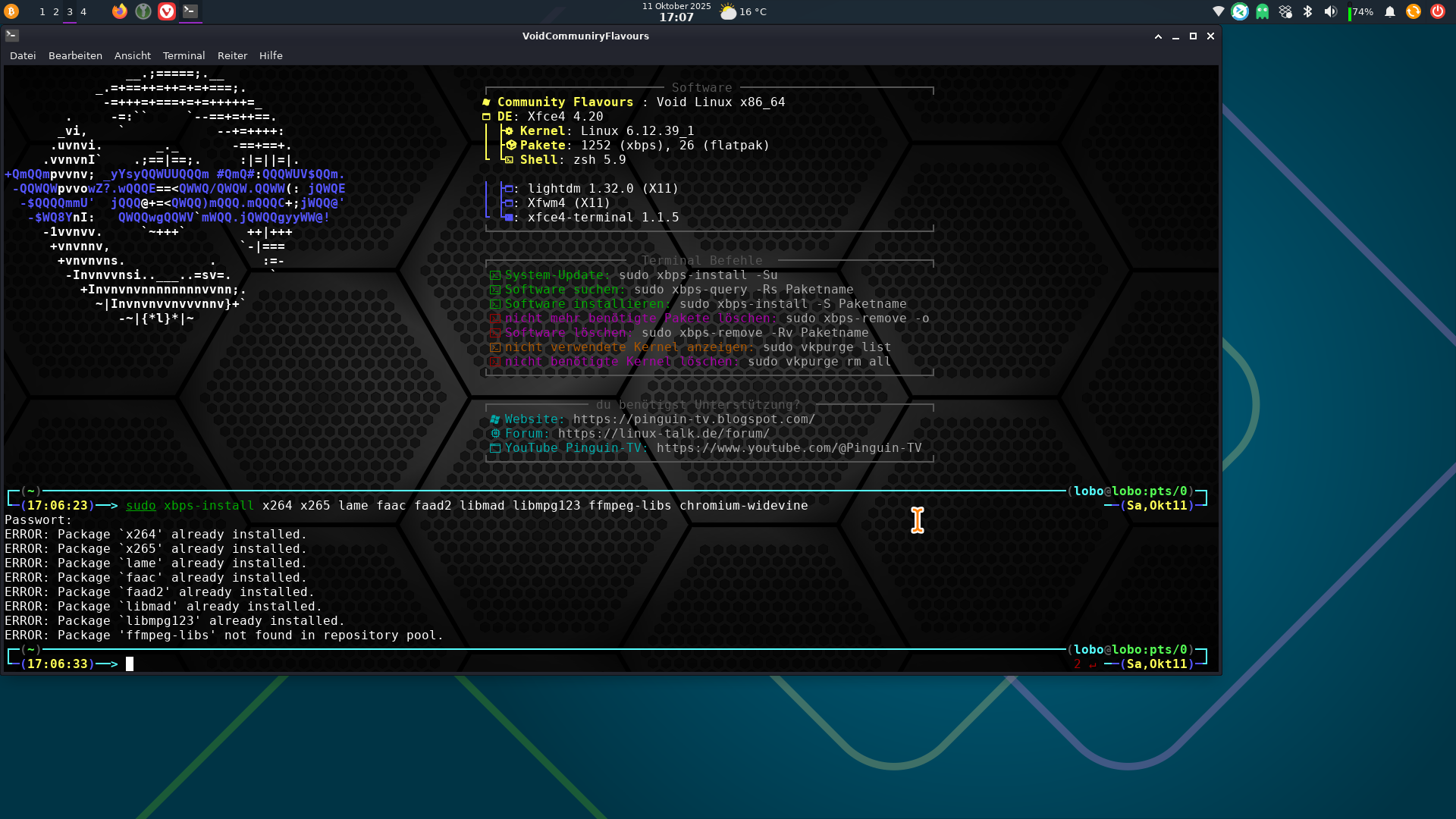
Task: Open the Datei menu
Action: click(x=23, y=55)
